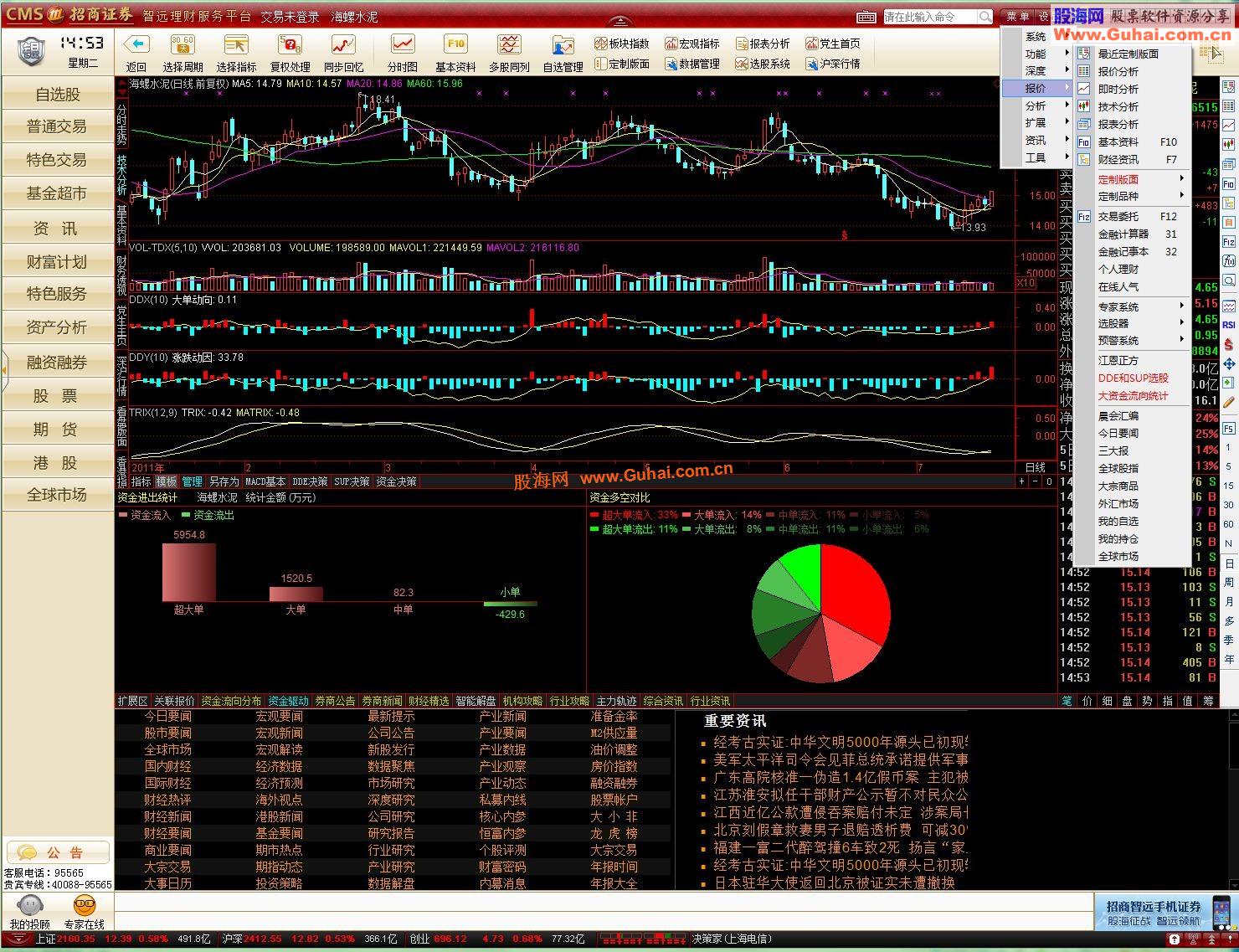Open 专家在线 expert icon
Viewport: 1239px width, 952px height.
coord(84,911)
